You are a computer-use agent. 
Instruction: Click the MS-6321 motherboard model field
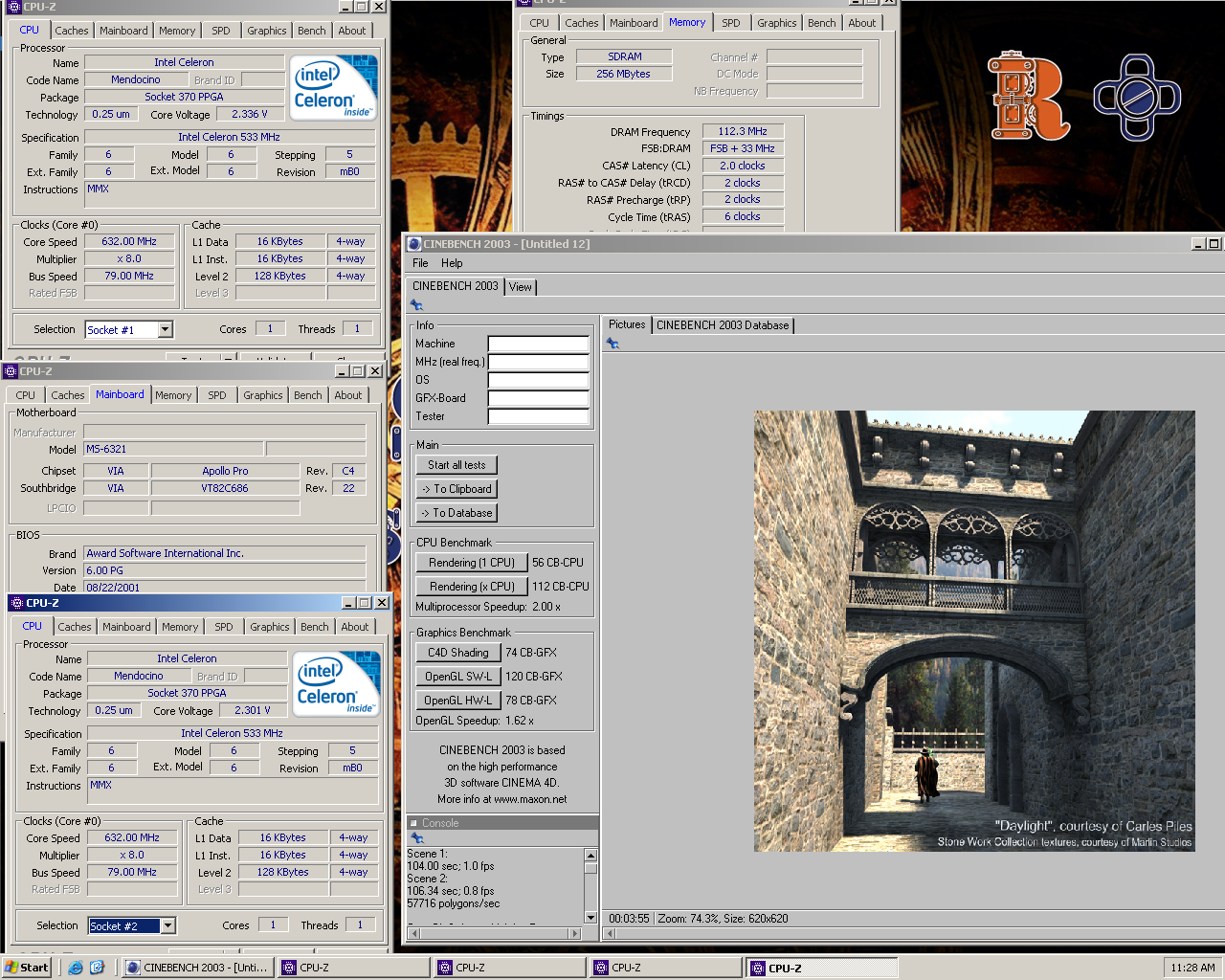tap(173, 449)
